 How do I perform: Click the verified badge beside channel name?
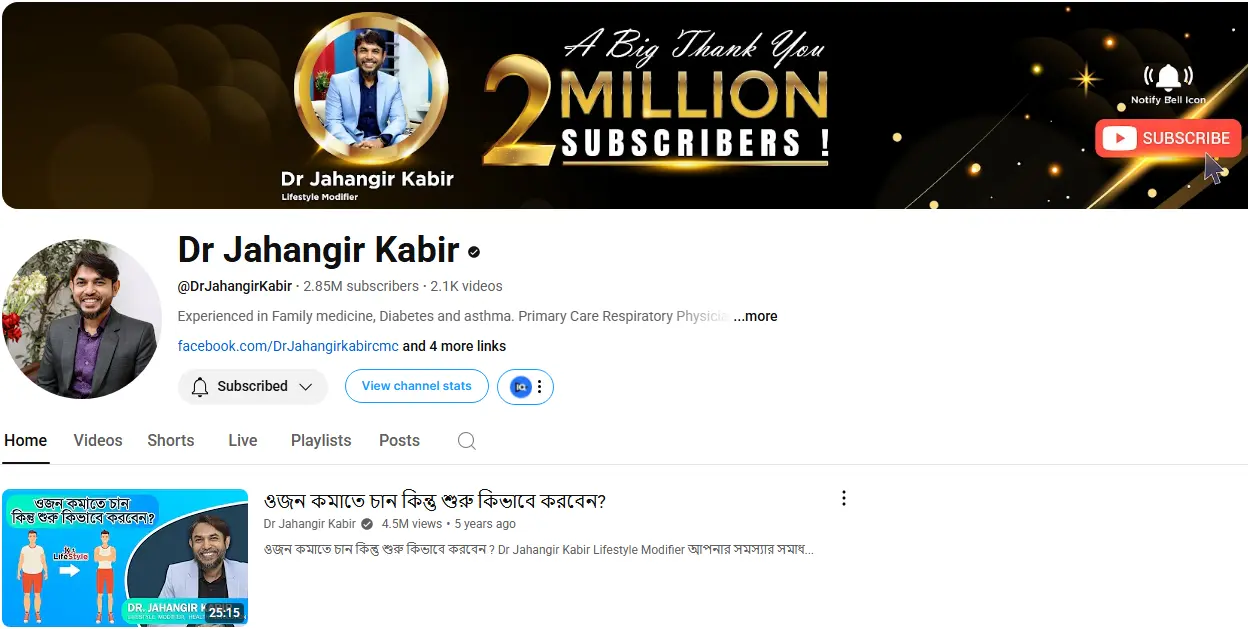click(474, 252)
